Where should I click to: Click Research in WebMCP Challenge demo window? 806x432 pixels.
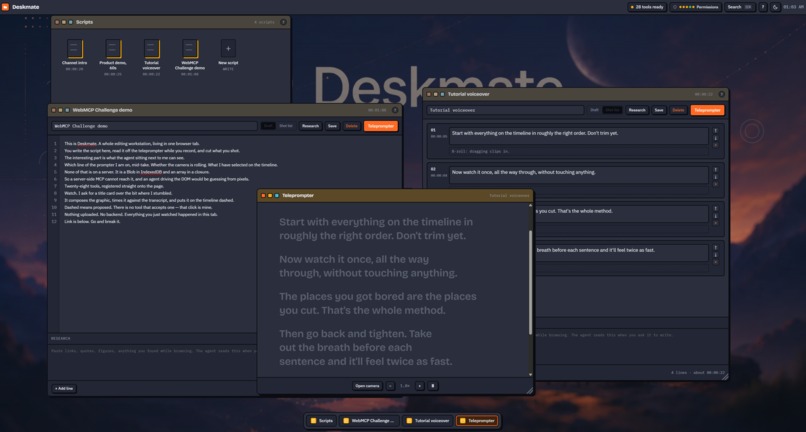pos(310,126)
